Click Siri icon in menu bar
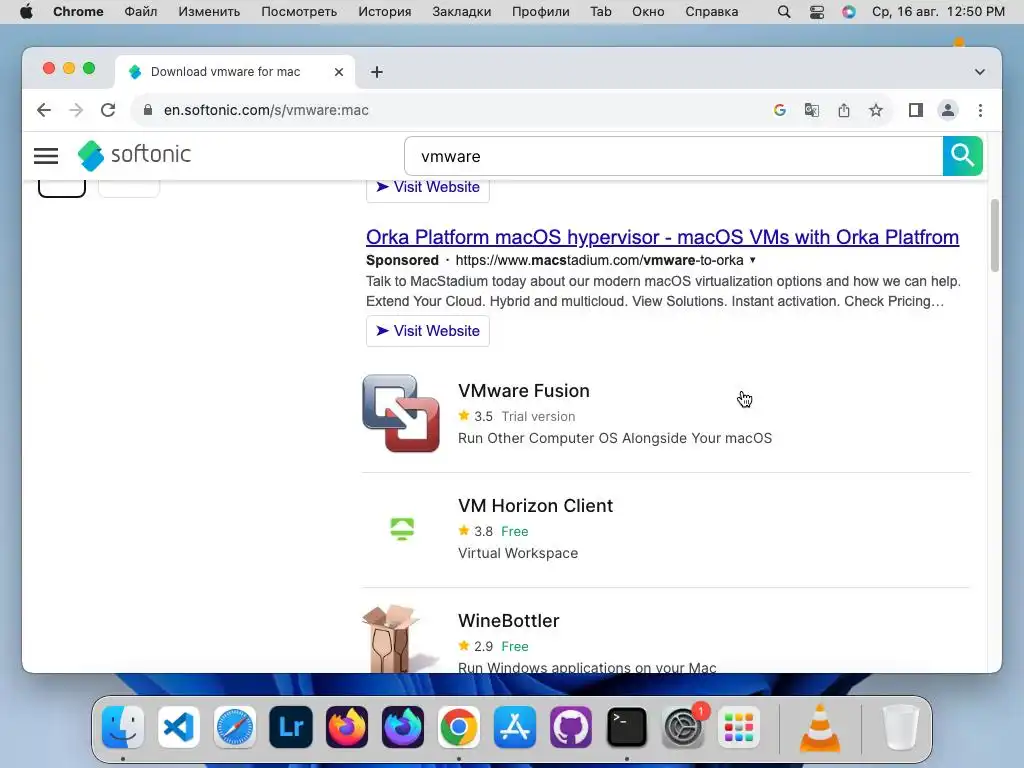 848,12
